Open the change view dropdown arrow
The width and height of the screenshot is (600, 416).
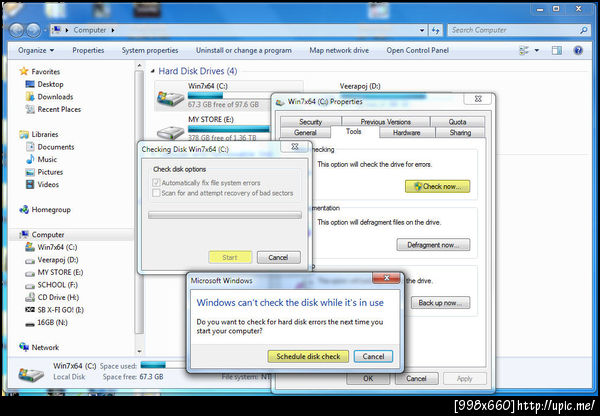536,50
